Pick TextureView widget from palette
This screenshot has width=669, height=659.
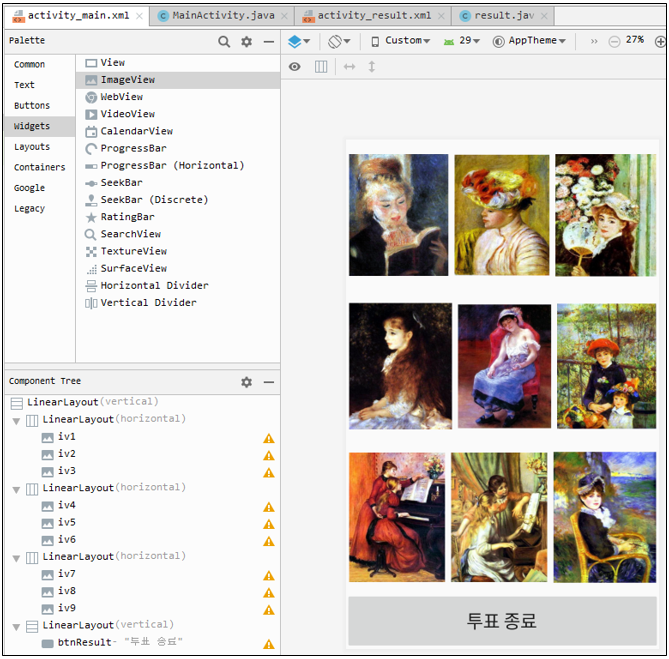click(178, 251)
